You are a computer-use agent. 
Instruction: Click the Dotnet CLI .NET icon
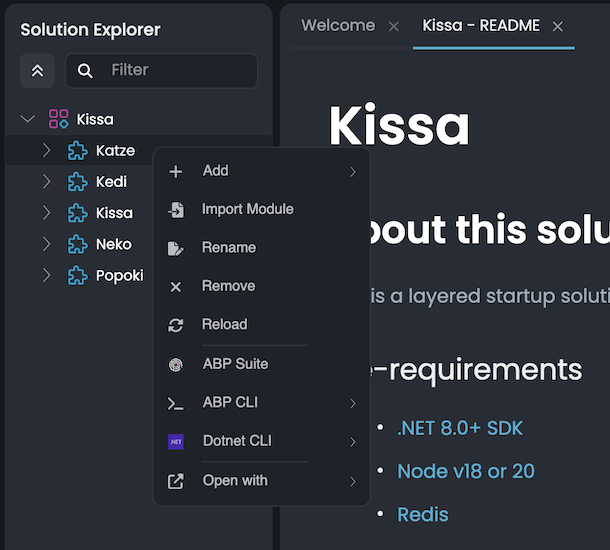[x=176, y=441]
